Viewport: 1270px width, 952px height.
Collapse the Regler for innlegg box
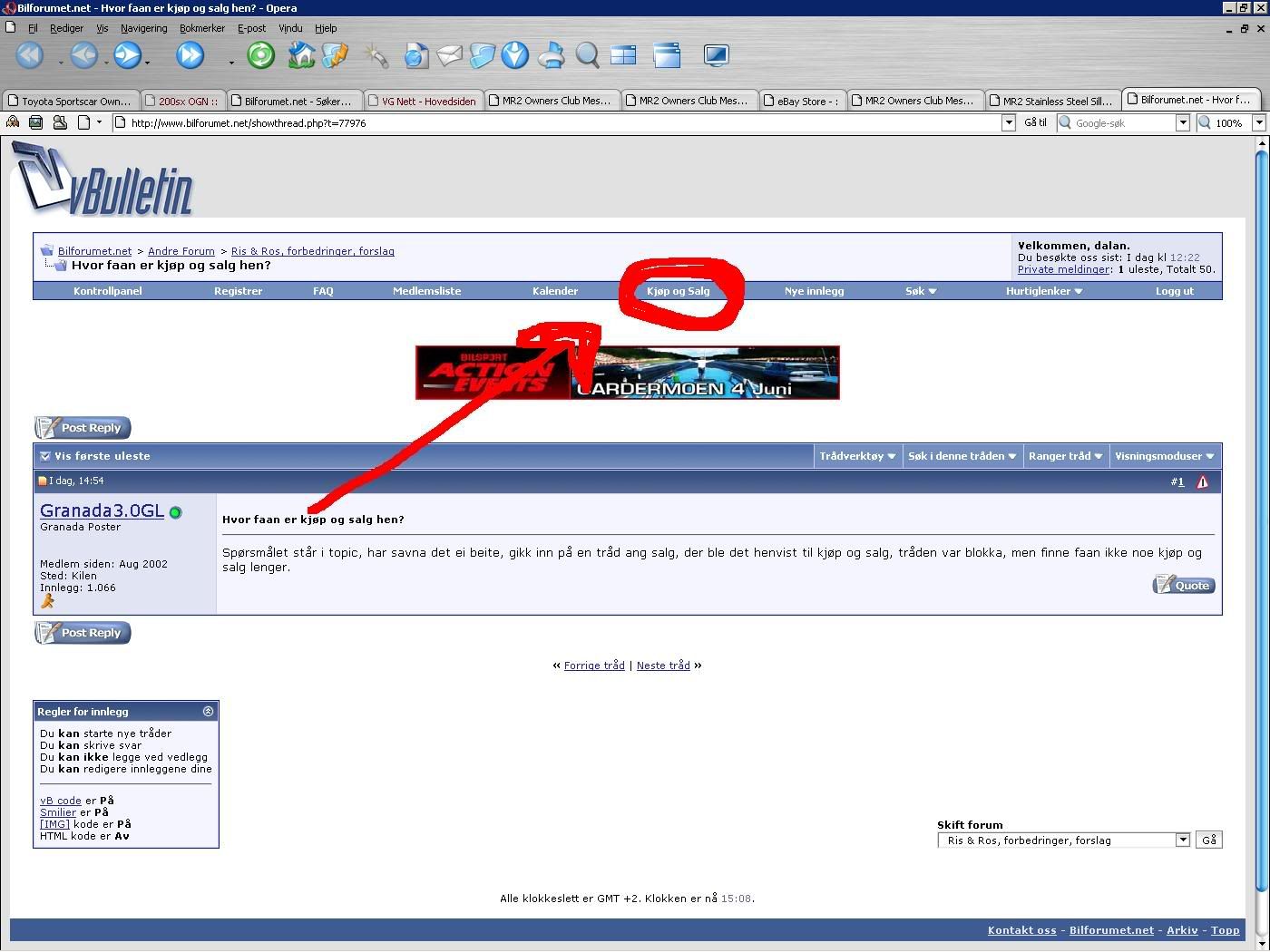pos(208,712)
